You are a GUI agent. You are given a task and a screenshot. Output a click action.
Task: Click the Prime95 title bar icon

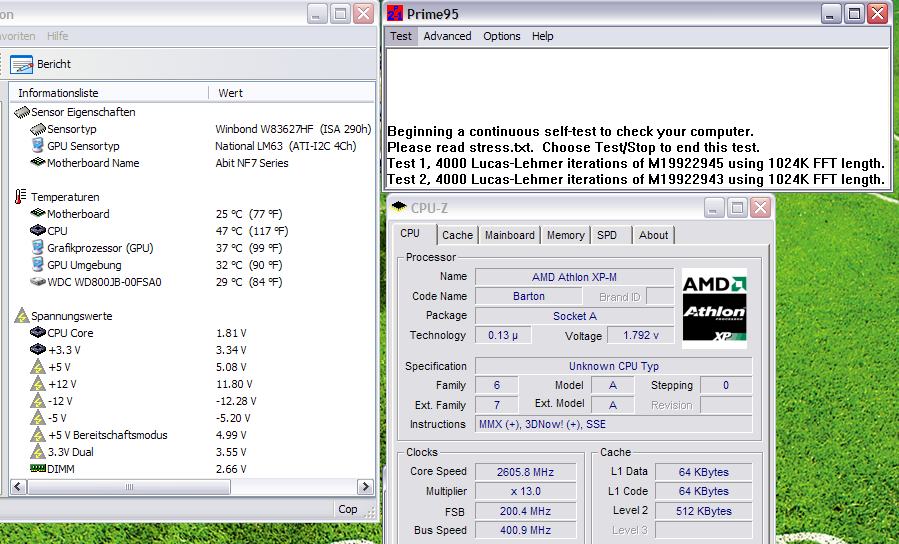tap(395, 13)
